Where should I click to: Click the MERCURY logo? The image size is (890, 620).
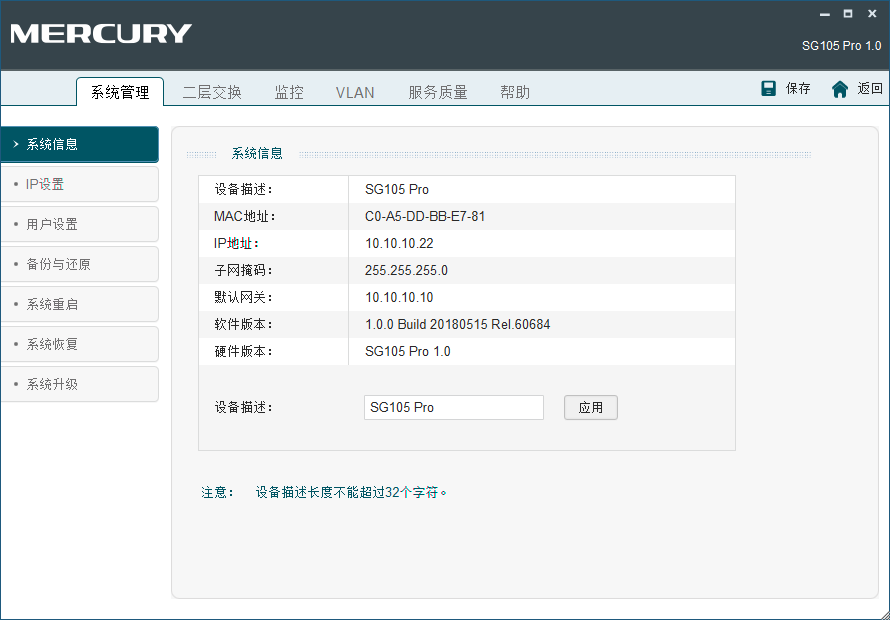102,33
